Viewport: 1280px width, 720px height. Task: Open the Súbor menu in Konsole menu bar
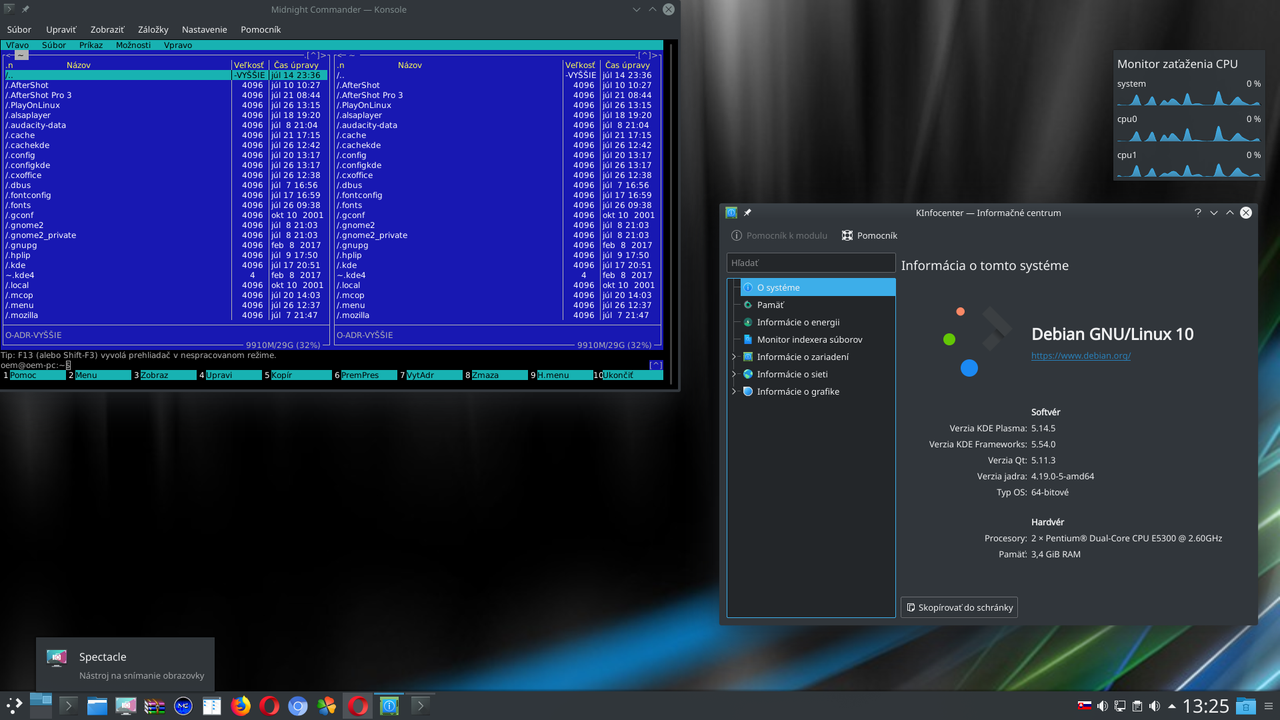19,30
